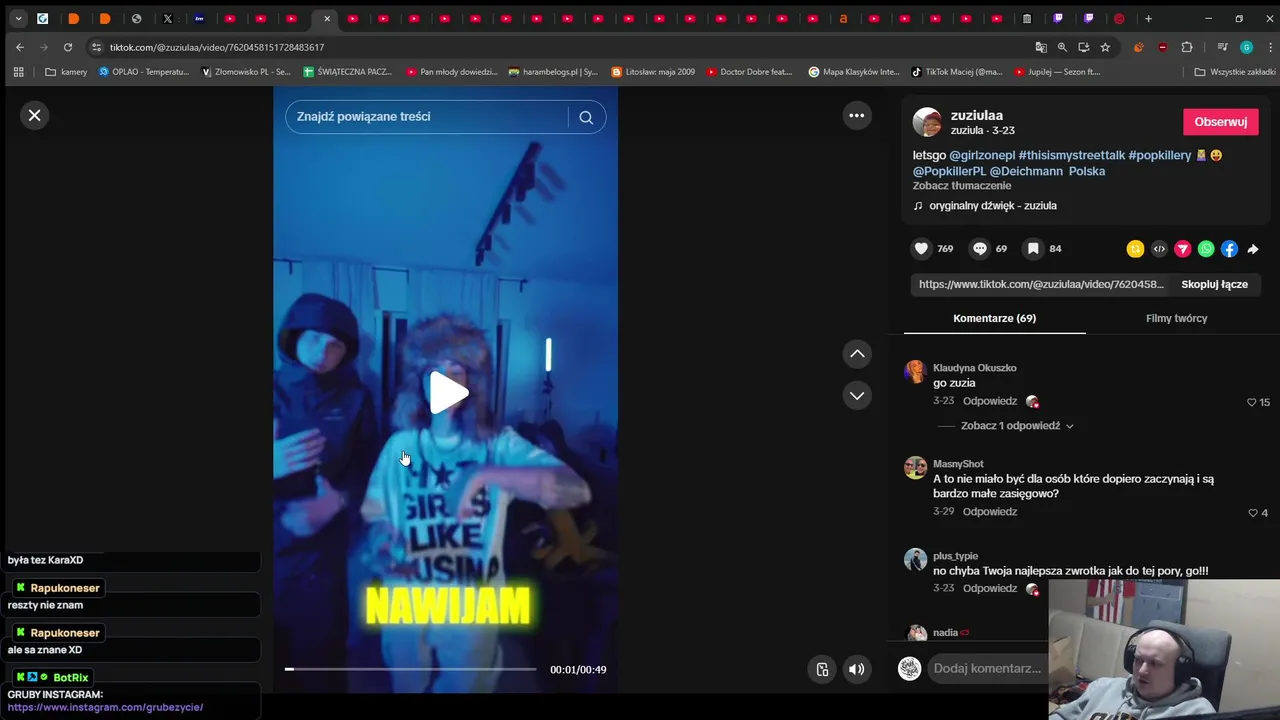1280x720 pixels.
Task: Go to next video with down arrow
Action: point(857,396)
